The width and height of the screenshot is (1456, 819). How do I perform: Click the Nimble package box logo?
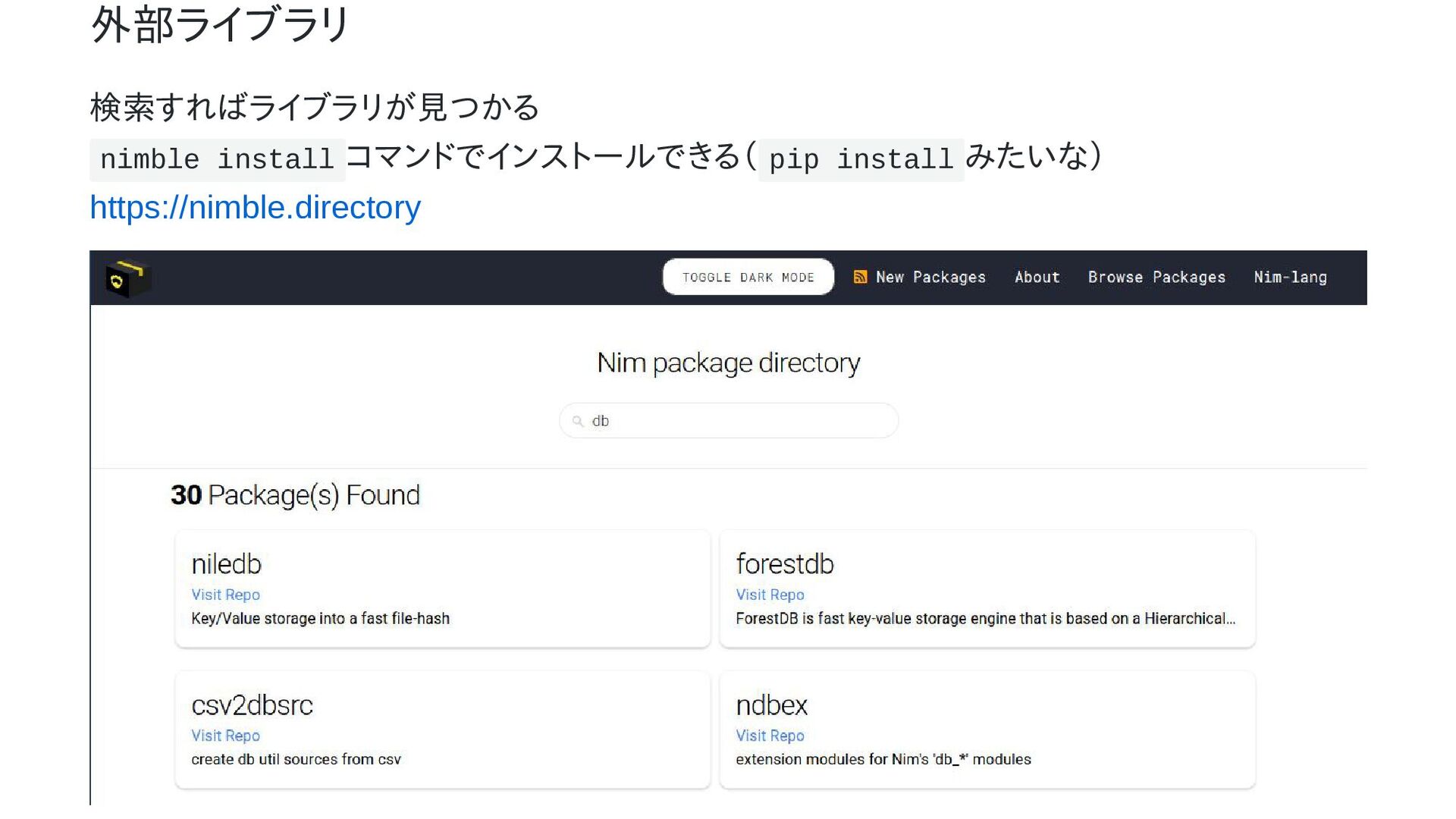(127, 278)
